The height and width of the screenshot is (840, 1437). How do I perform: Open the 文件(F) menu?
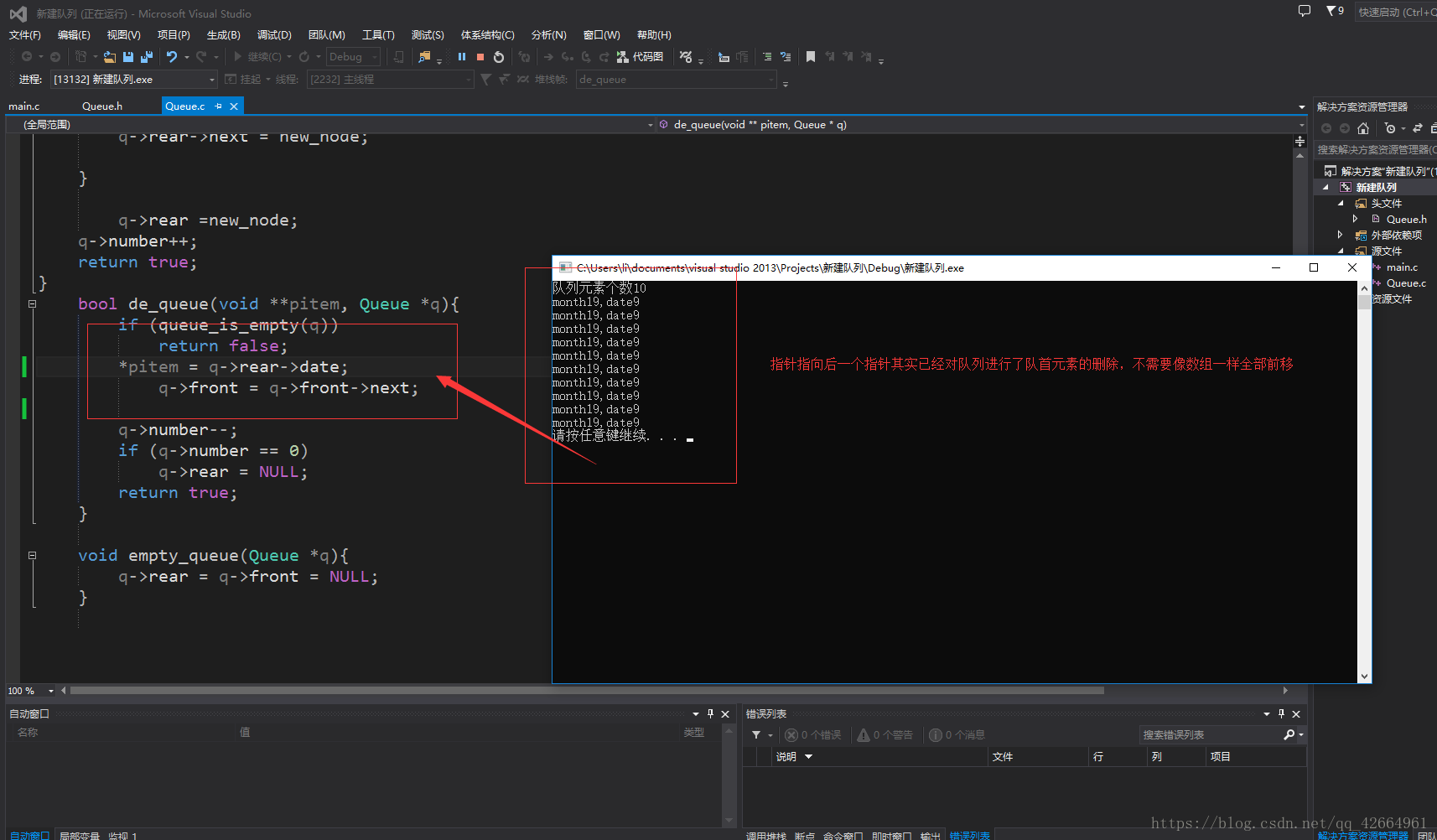click(x=24, y=35)
